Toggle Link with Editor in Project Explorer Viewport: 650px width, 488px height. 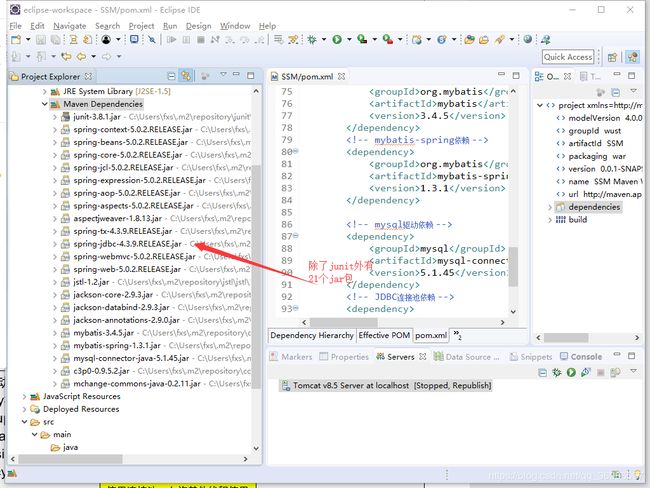point(186,76)
